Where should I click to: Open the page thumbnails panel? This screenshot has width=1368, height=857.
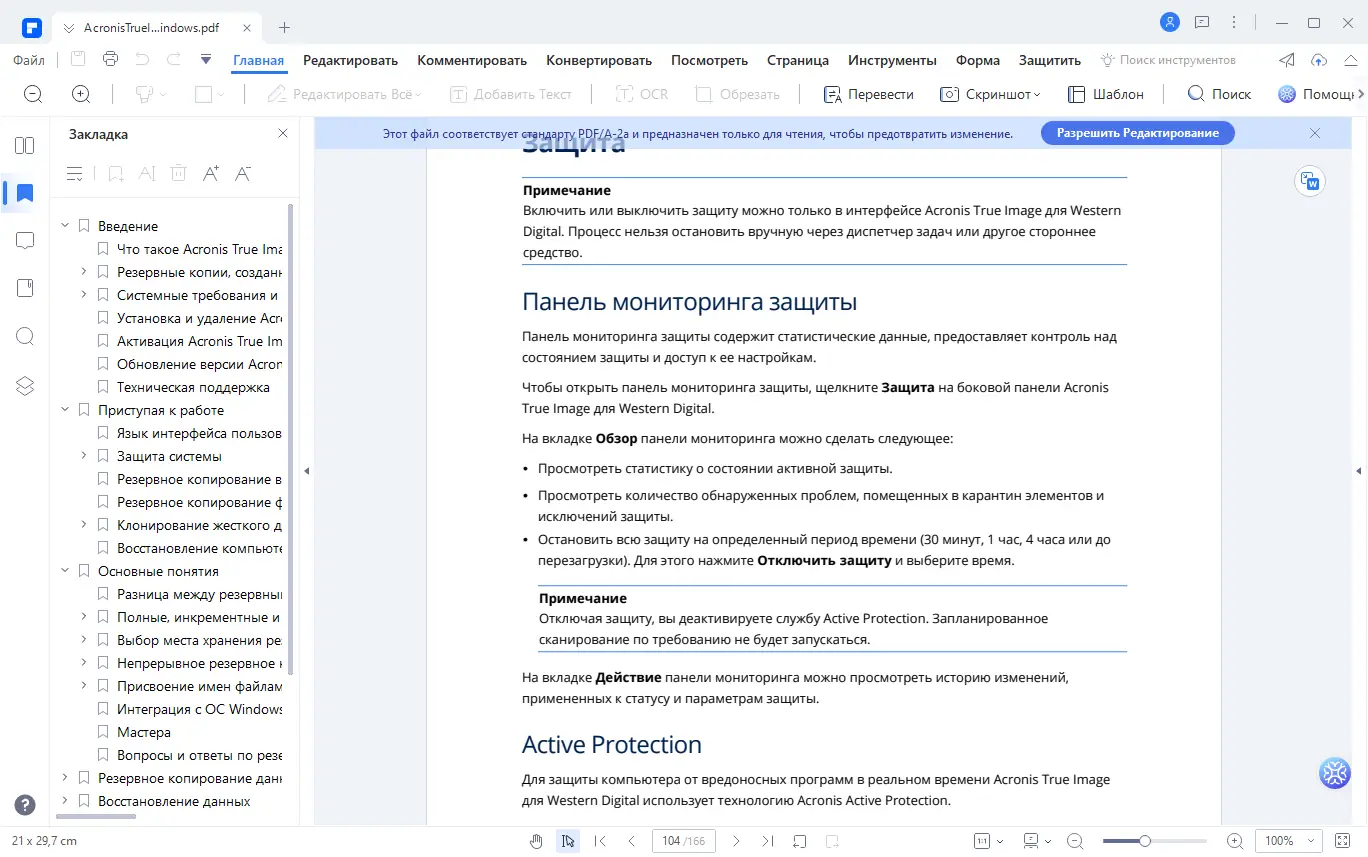pyautogui.click(x=24, y=145)
